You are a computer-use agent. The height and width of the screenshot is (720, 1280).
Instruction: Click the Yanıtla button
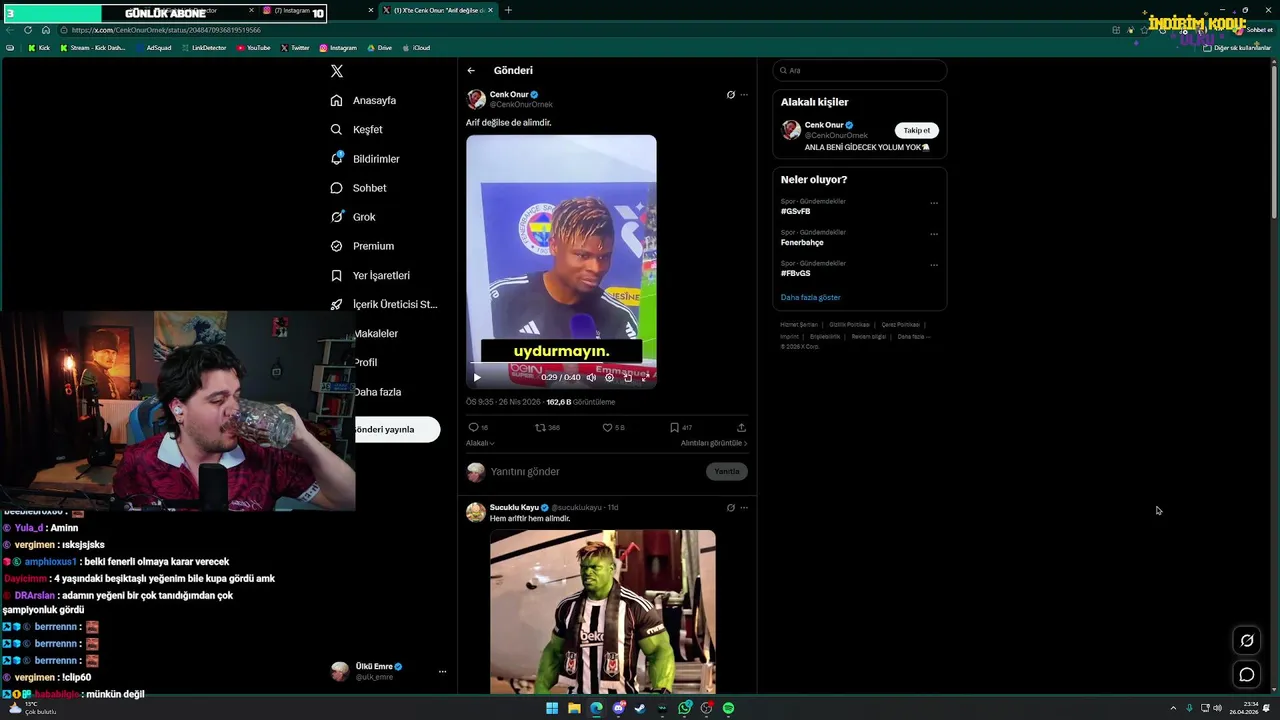(x=727, y=471)
